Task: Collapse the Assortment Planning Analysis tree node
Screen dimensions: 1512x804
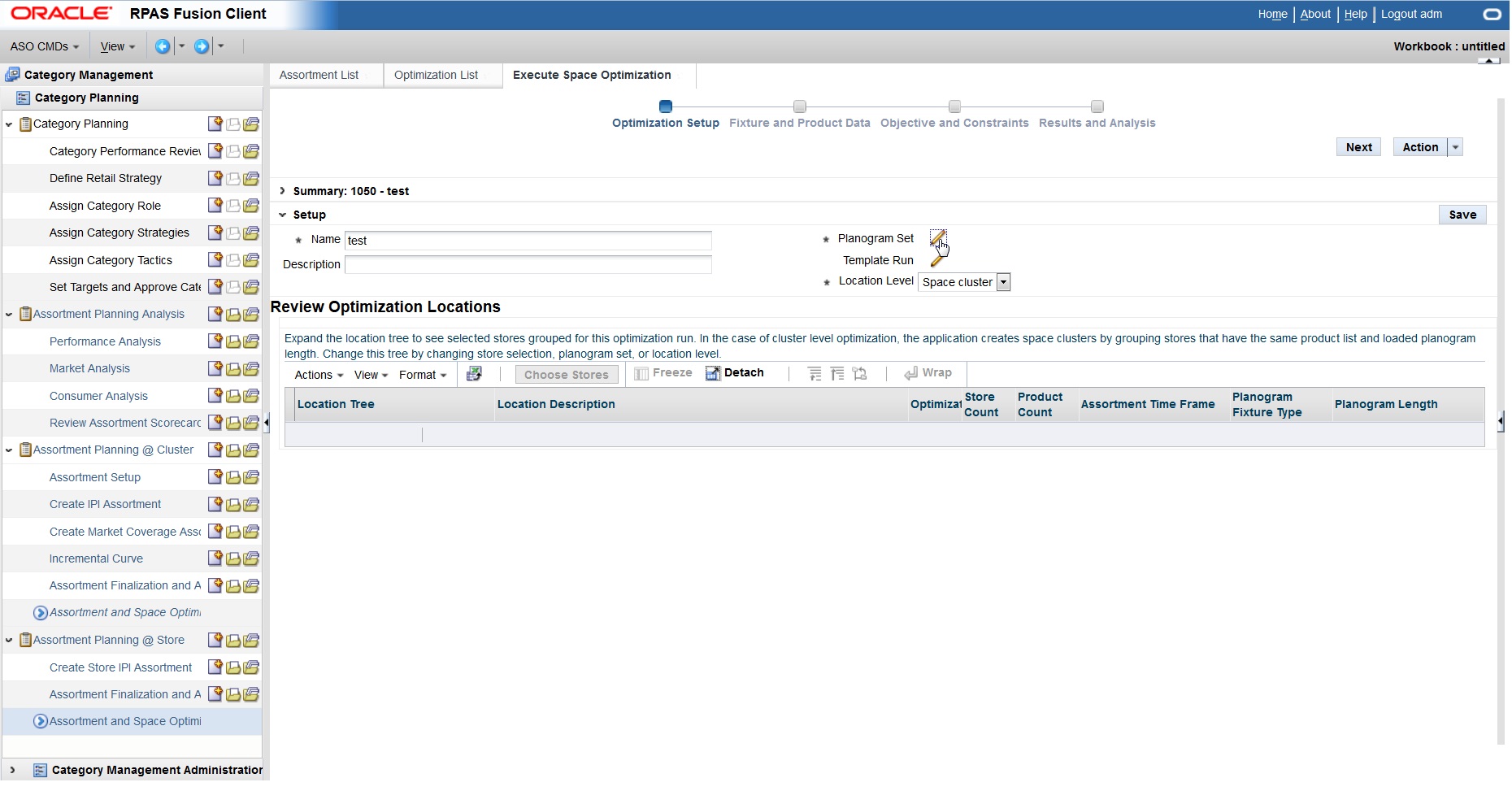Action: pos(9,314)
